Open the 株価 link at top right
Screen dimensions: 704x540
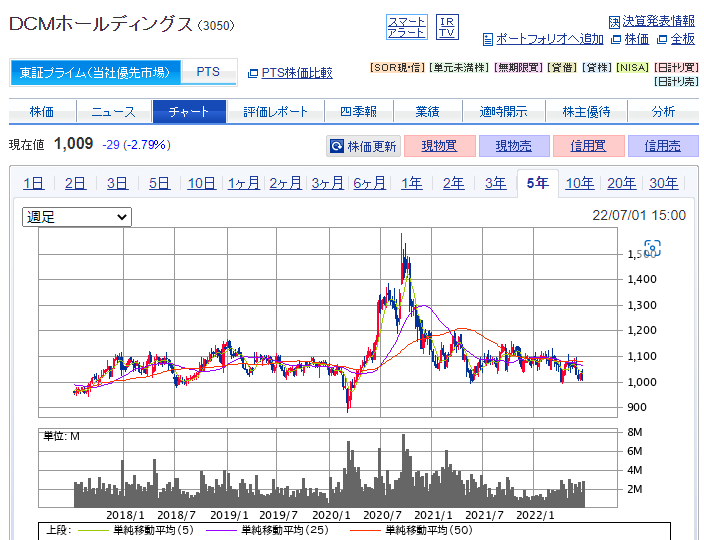point(637,39)
